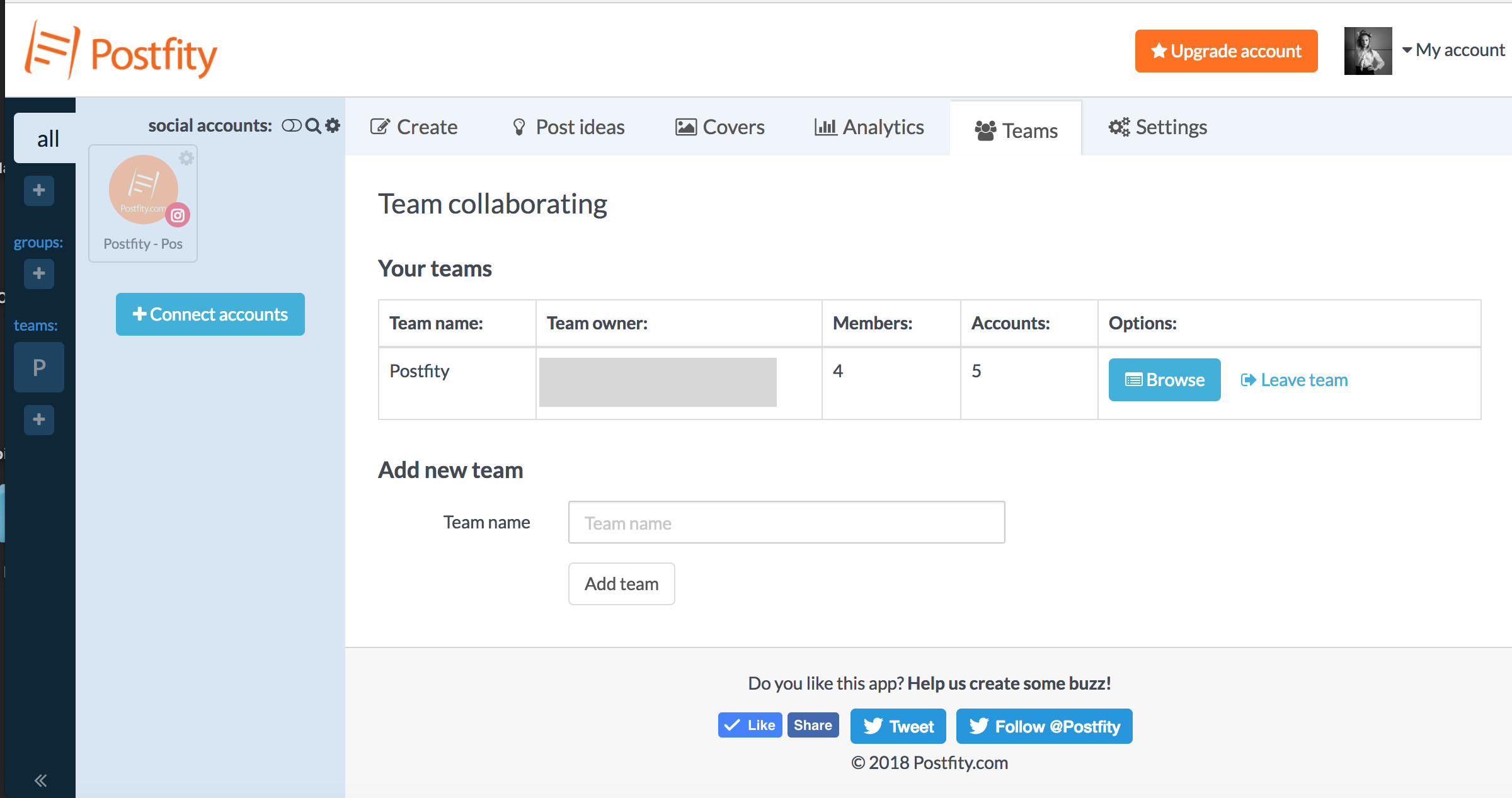Click the Tweet button
This screenshot has width=1512, height=798.
898,726
